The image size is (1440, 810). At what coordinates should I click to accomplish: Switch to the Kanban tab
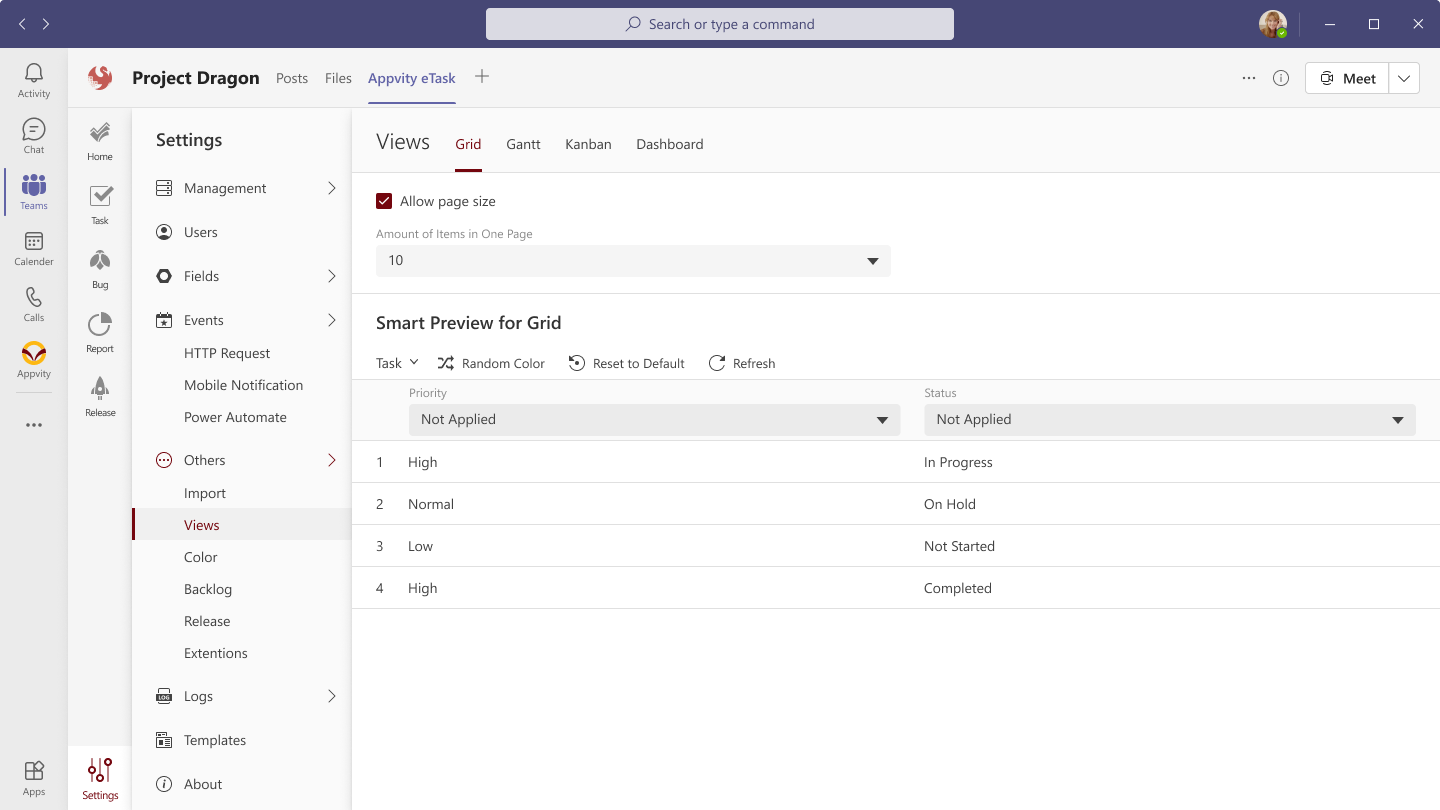(x=588, y=144)
